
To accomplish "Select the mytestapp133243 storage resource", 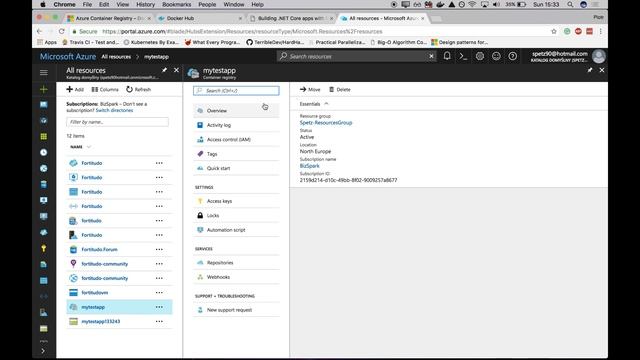I will (100, 322).
